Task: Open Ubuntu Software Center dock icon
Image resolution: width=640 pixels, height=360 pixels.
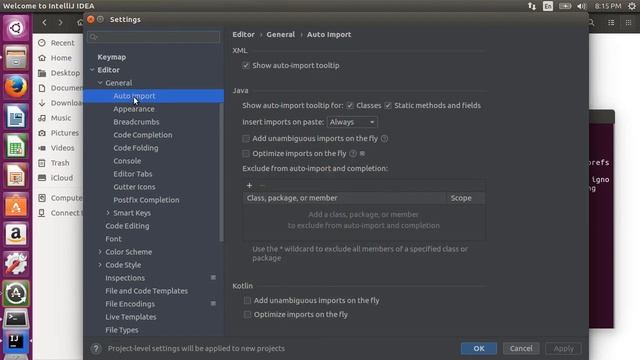Action: (x=16, y=205)
